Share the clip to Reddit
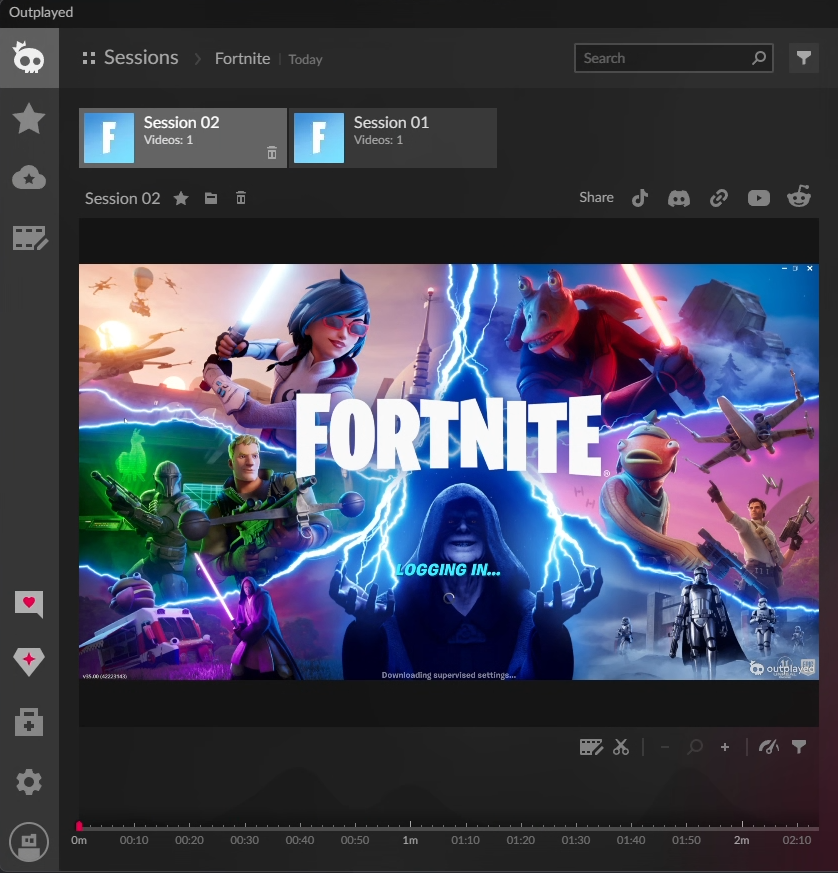Viewport: 838px width, 873px height. [x=798, y=197]
